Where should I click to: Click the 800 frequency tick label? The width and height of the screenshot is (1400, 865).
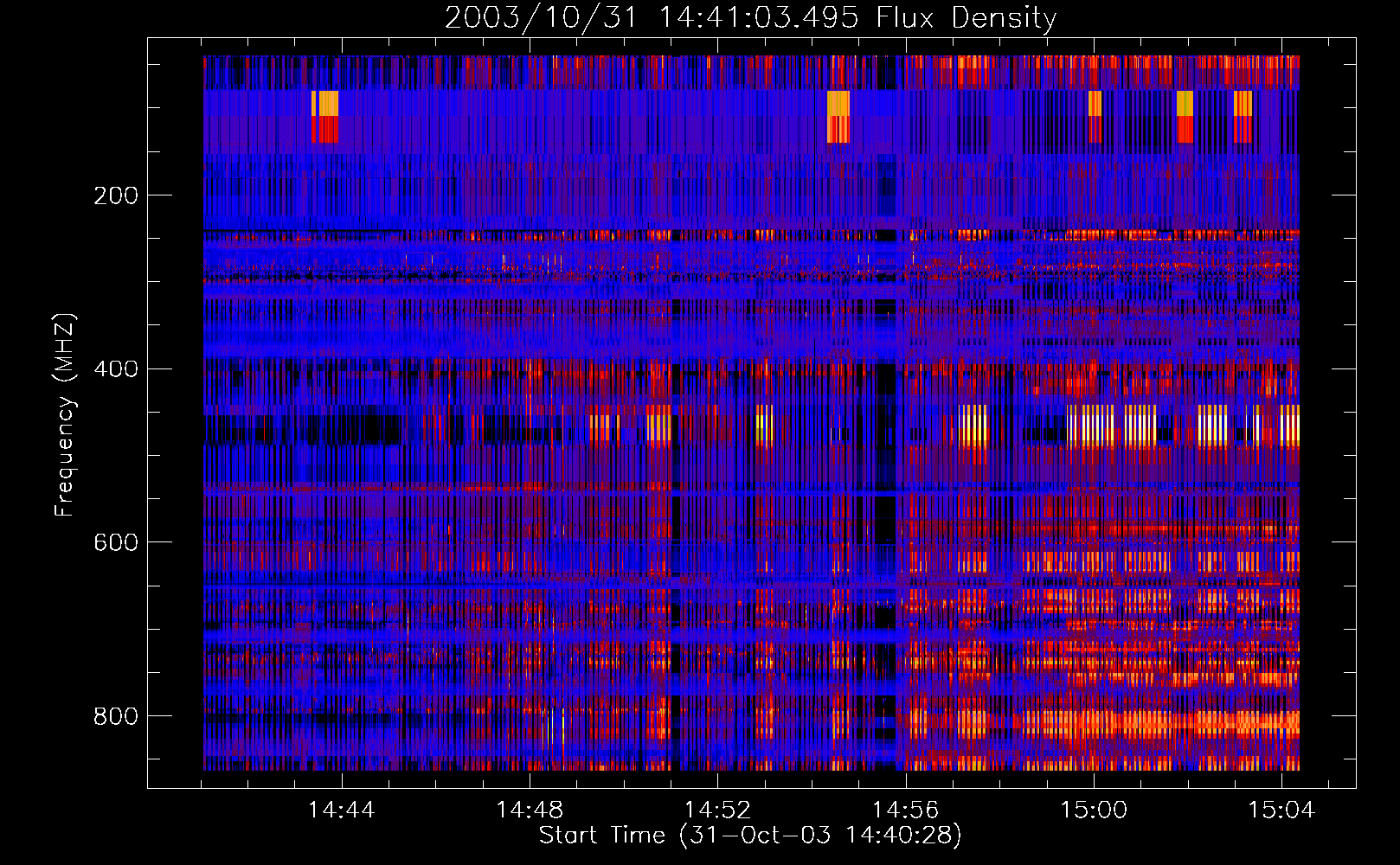tap(116, 716)
